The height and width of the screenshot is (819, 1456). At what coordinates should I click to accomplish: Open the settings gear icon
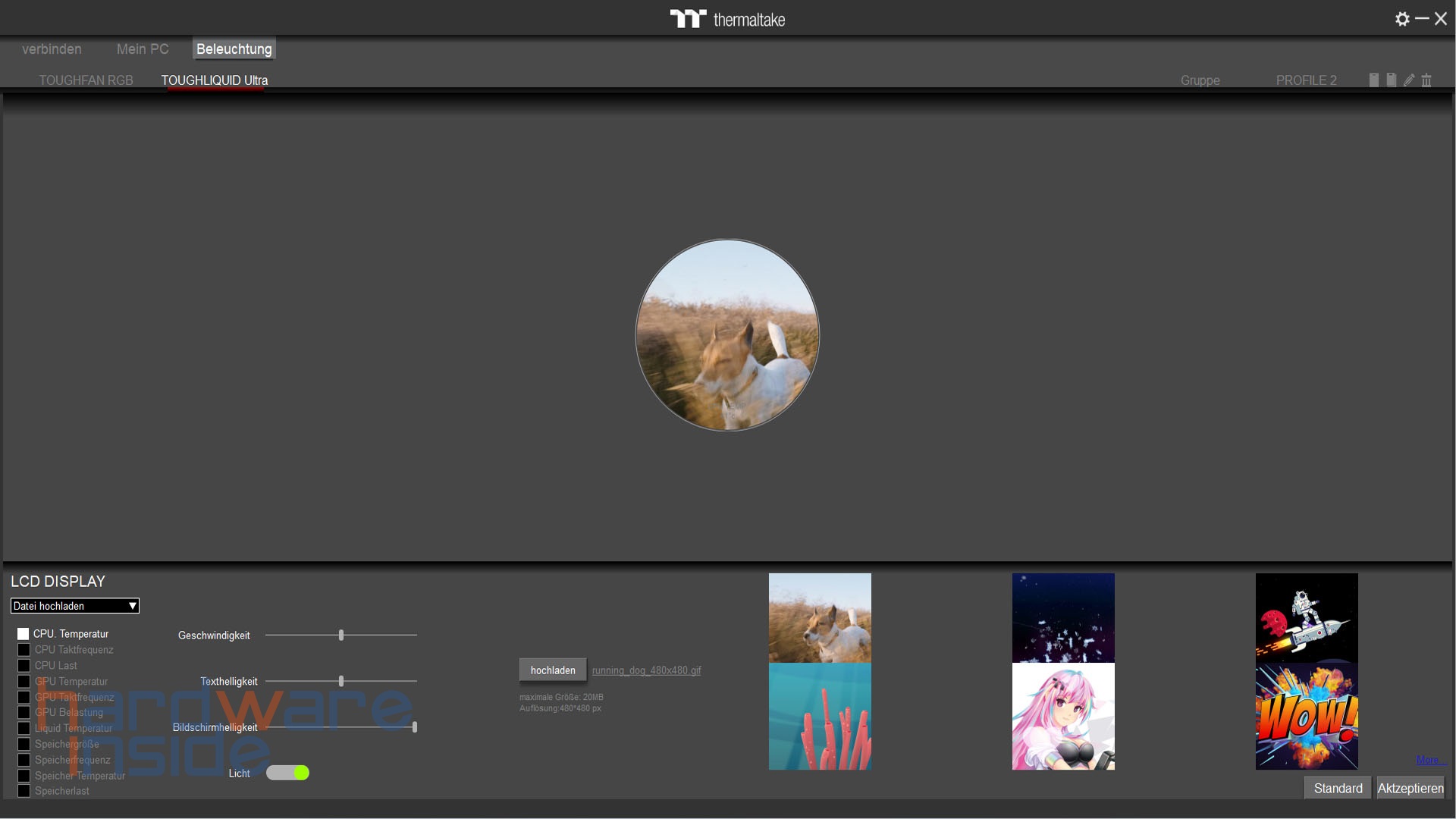pos(1402,19)
